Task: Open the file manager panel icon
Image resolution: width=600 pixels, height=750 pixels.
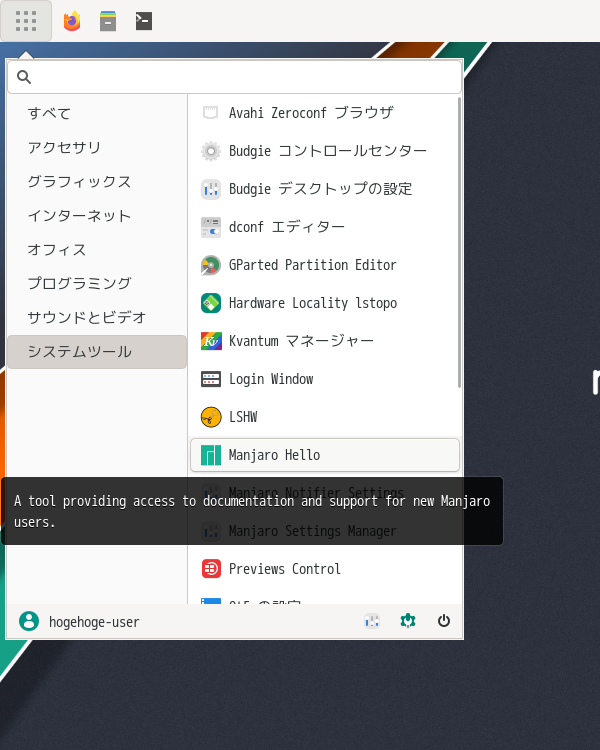Action: click(x=108, y=21)
